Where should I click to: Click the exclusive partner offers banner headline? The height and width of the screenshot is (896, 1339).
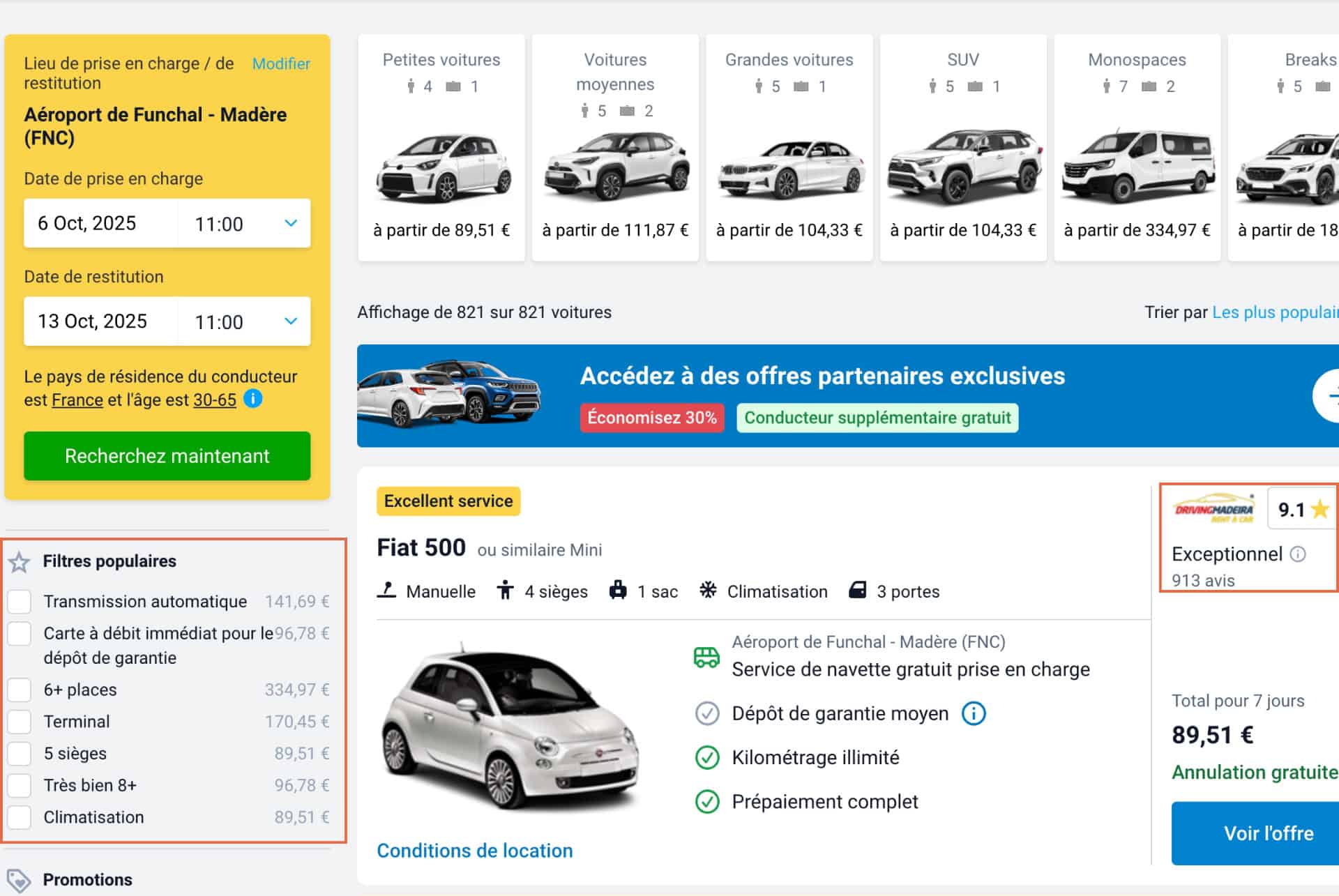tap(823, 376)
